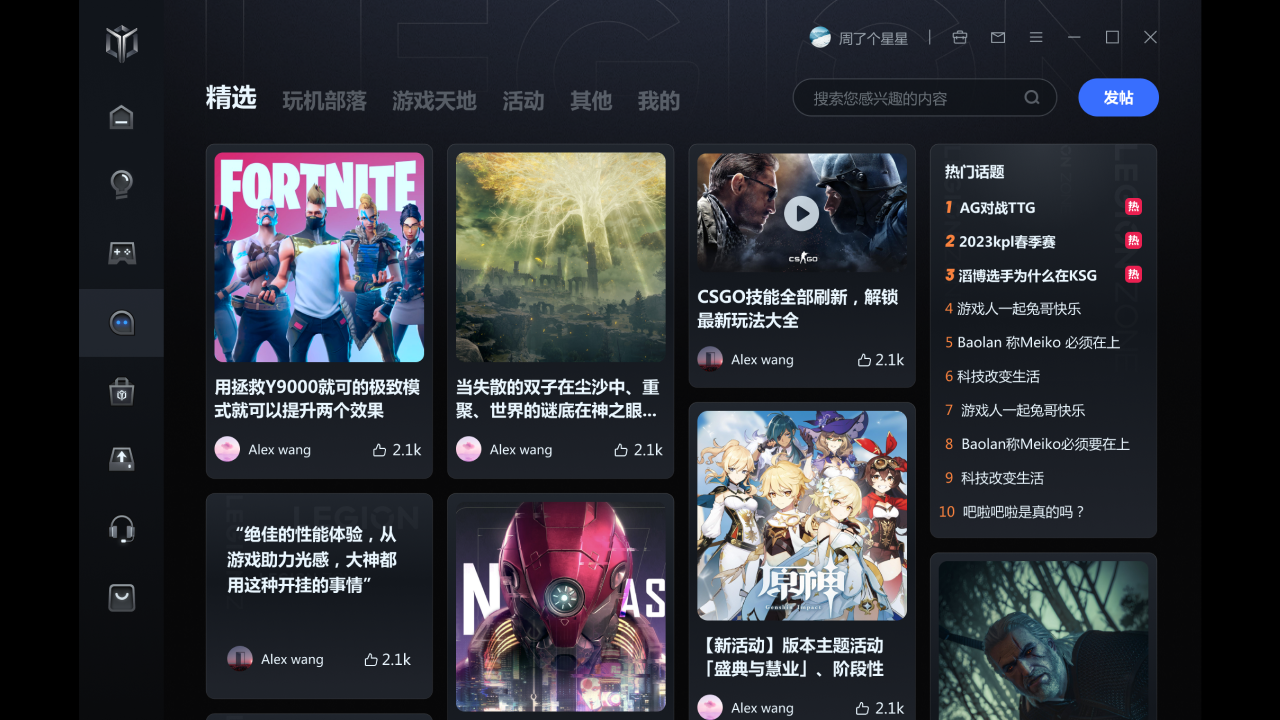The height and width of the screenshot is (720, 1280).
Task: Open the Home section in the sidebar
Action: 121,117
